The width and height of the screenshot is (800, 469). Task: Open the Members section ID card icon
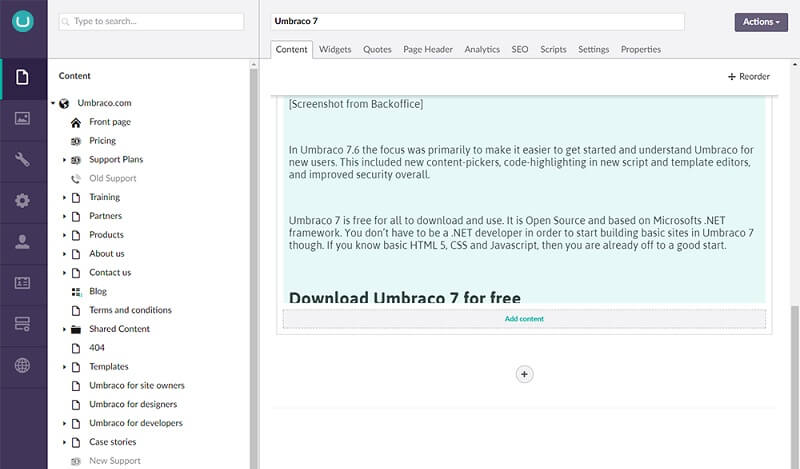22,283
